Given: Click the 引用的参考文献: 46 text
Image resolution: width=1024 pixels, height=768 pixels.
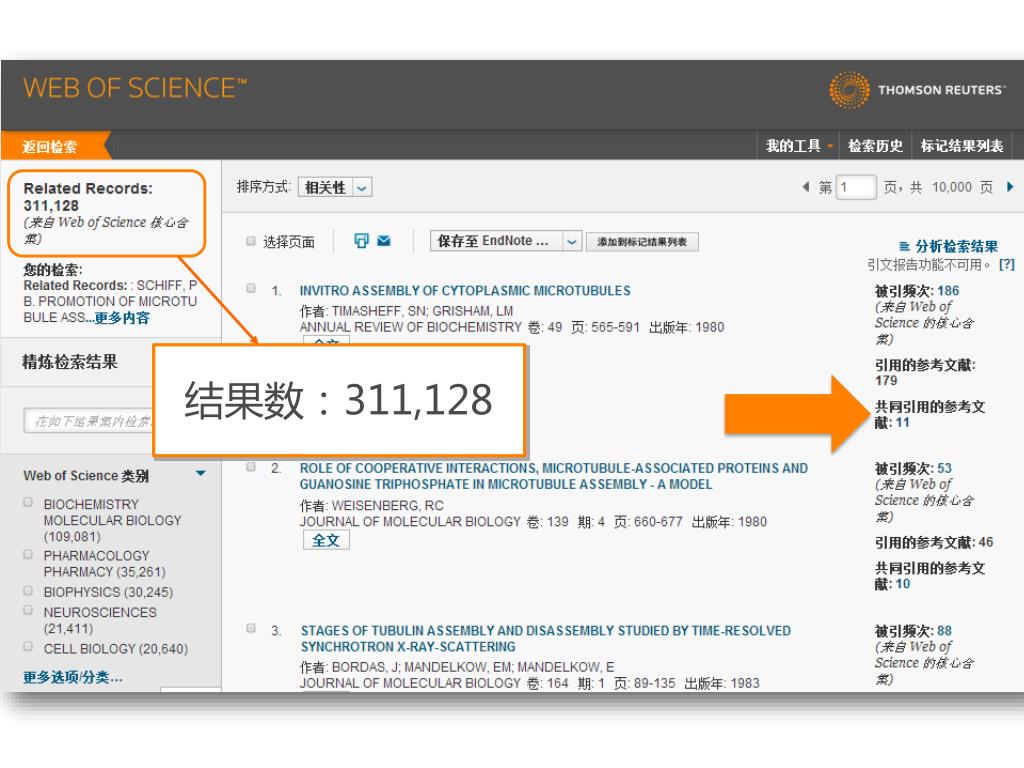Looking at the screenshot, I should pyautogui.click(x=934, y=542).
